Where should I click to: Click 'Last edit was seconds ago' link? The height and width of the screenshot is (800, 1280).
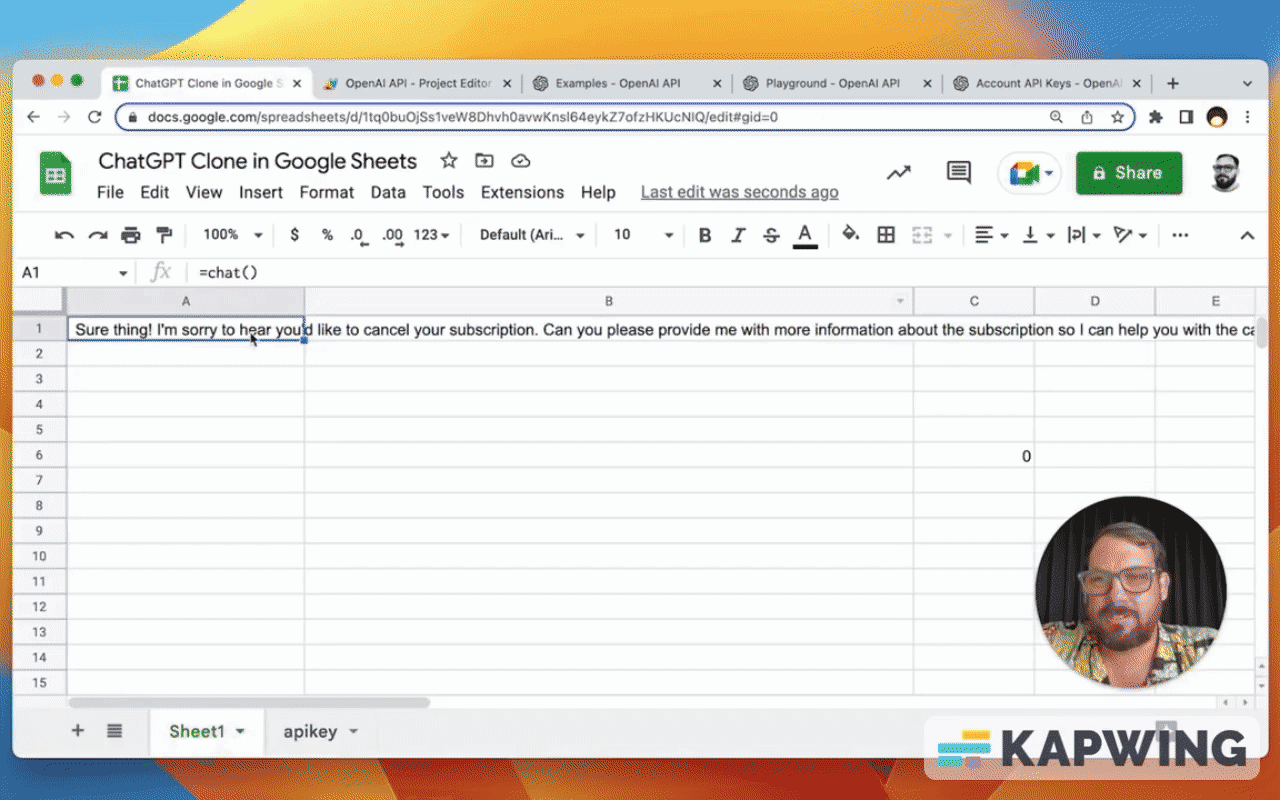pyautogui.click(x=739, y=192)
